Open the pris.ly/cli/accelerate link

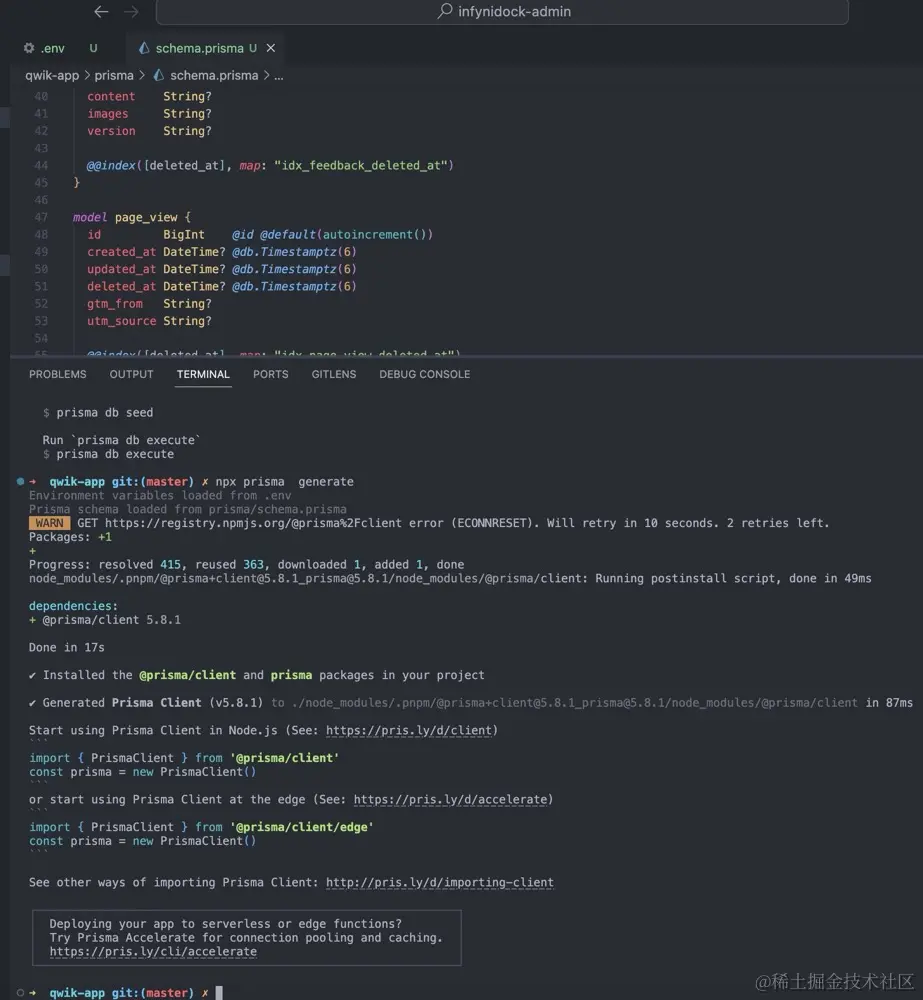click(x=153, y=952)
